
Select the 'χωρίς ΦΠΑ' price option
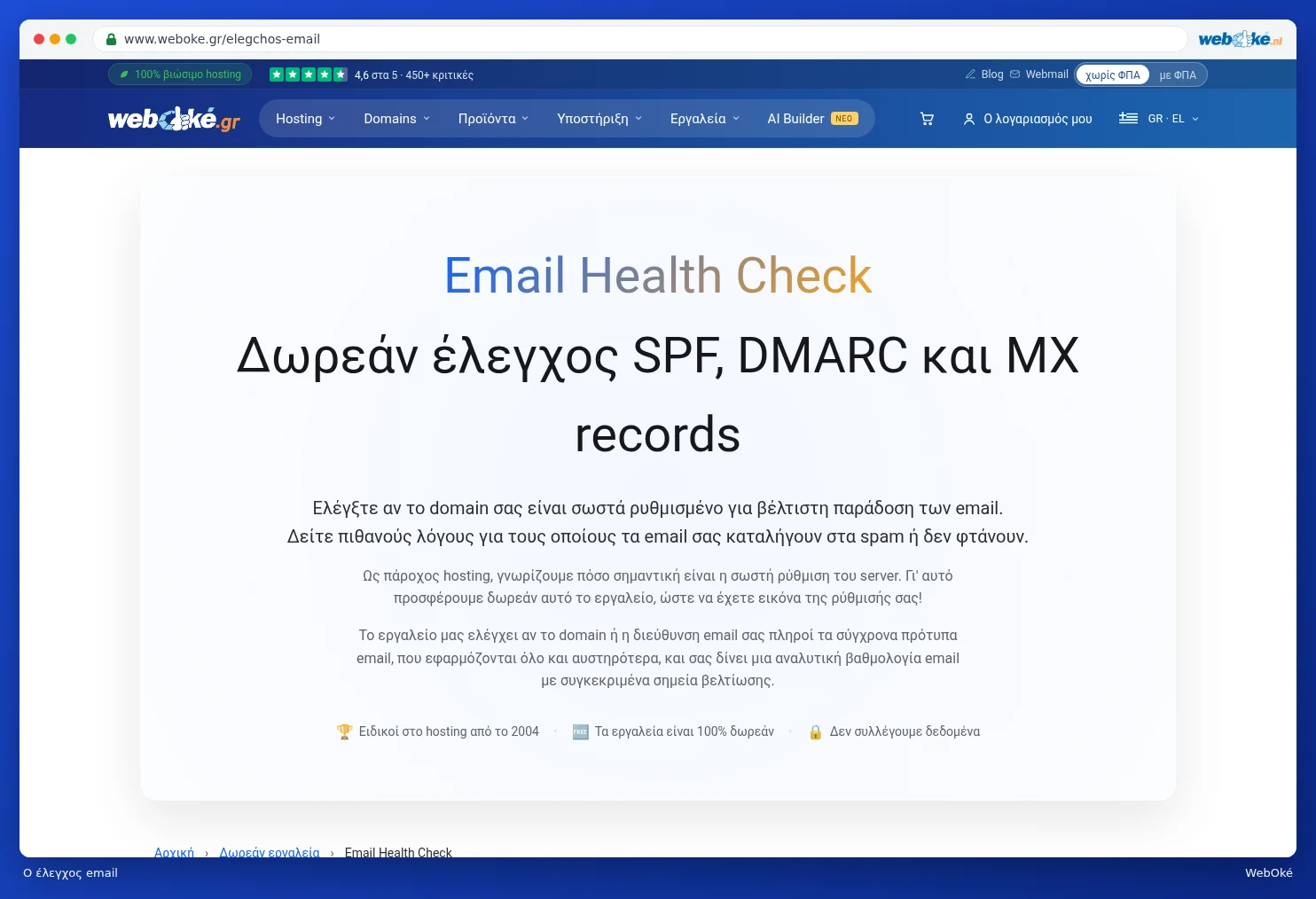(1113, 74)
